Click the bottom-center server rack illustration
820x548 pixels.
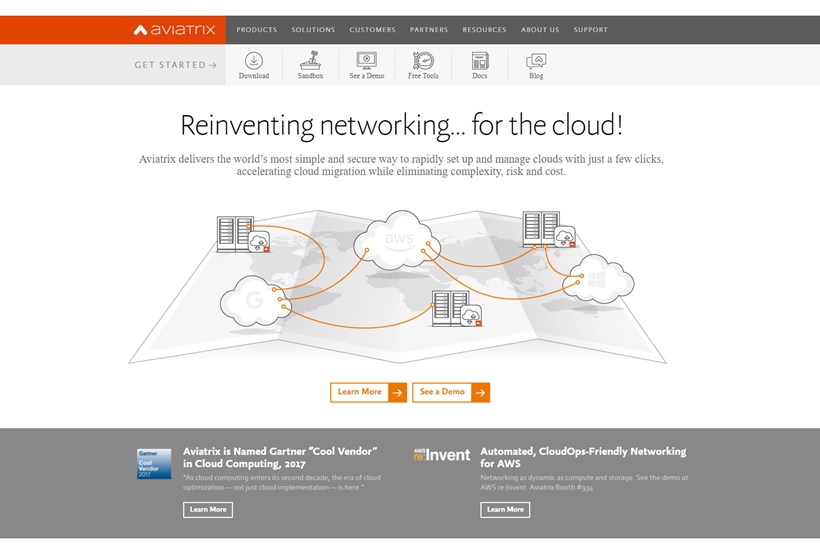tap(457, 309)
